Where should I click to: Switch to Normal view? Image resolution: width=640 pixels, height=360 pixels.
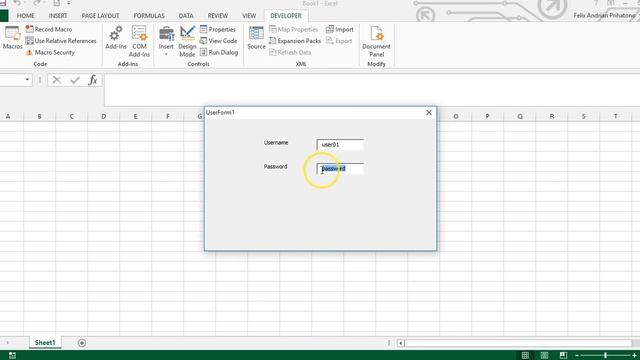[525, 356]
